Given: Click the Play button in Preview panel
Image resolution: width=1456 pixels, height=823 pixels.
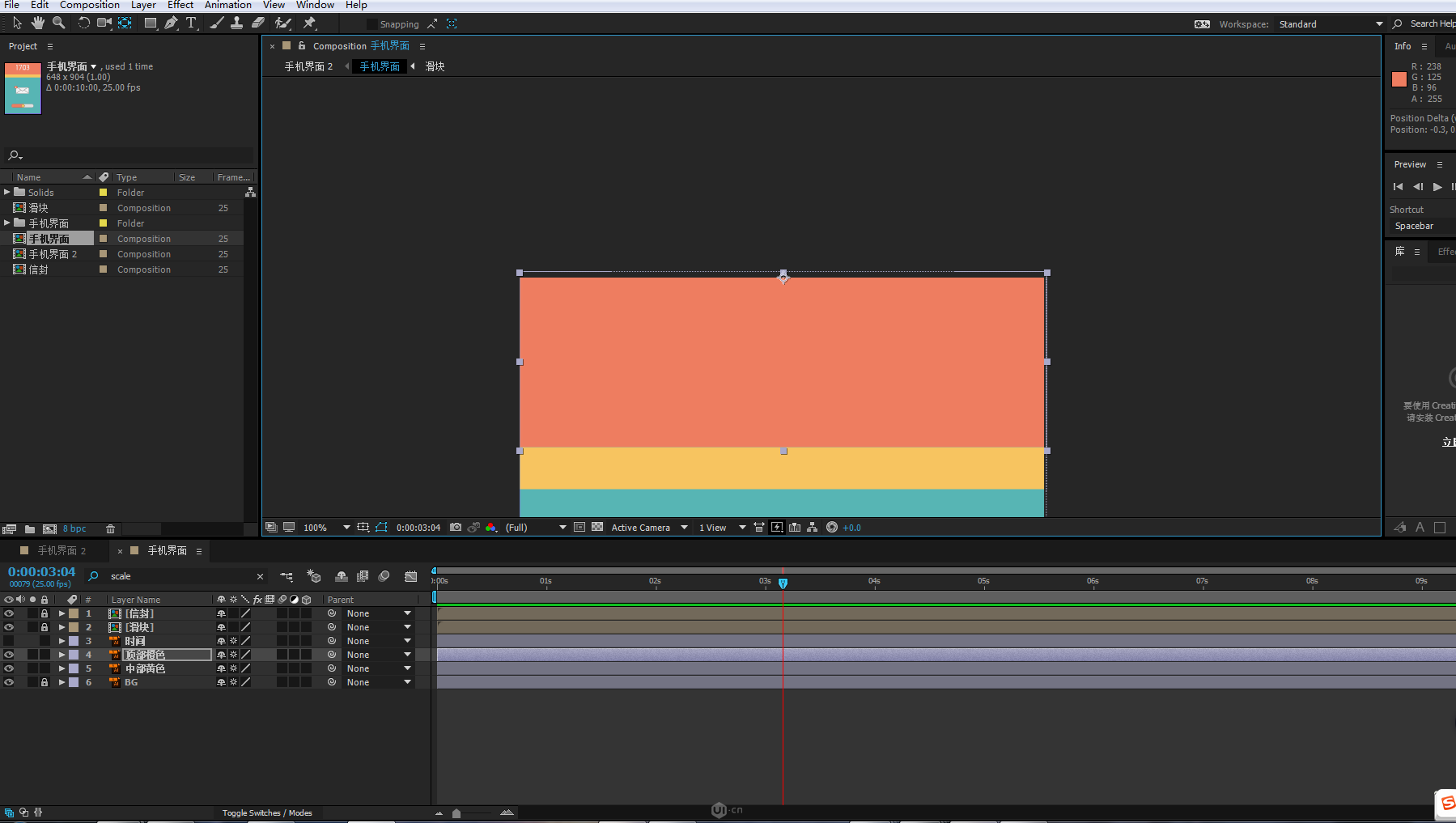Looking at the screenshot, I should [1437, 187].
